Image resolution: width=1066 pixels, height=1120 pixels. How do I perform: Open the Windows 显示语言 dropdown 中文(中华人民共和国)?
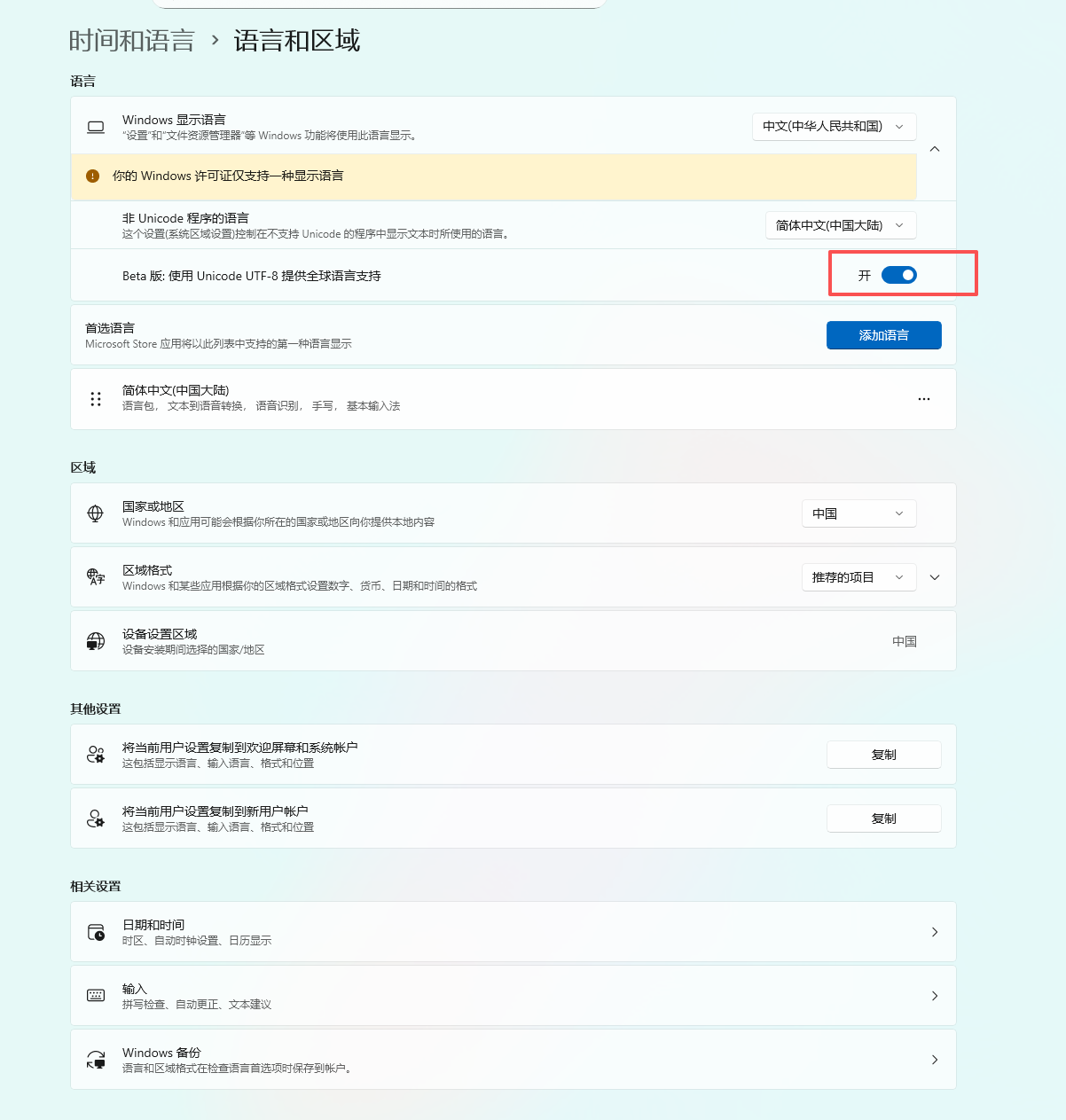[x=834, y=126]
